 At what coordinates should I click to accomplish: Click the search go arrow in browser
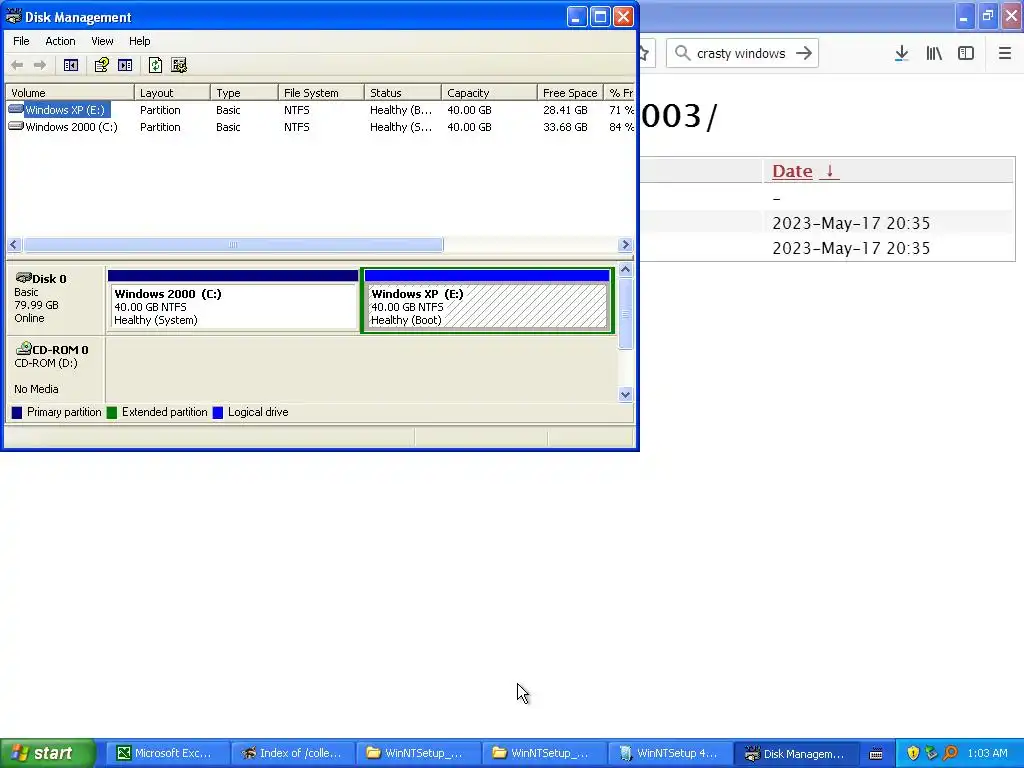pyautogui.click(x=804, y=54)
